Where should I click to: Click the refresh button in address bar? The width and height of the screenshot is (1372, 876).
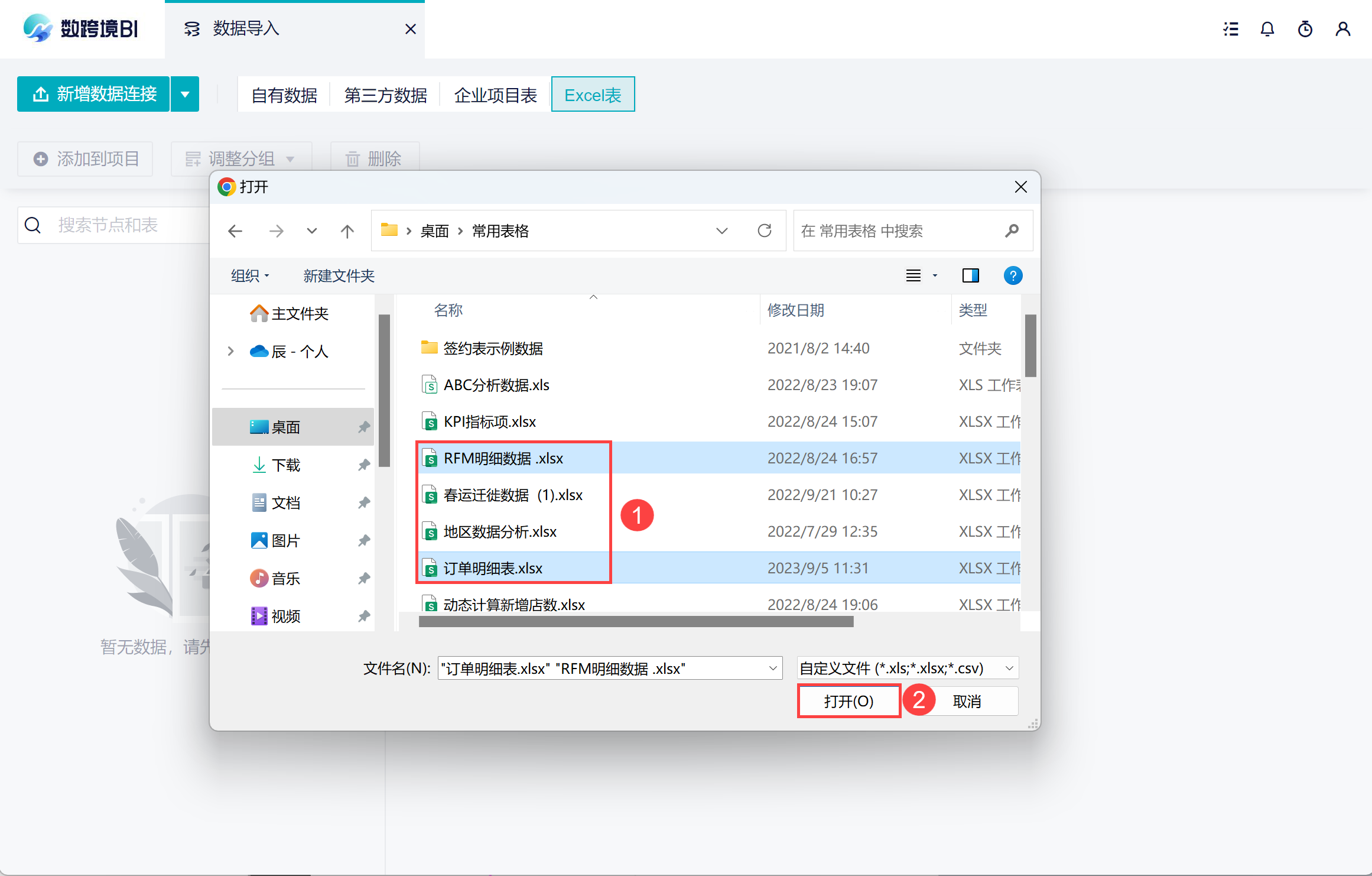click(x=765, y=231)
